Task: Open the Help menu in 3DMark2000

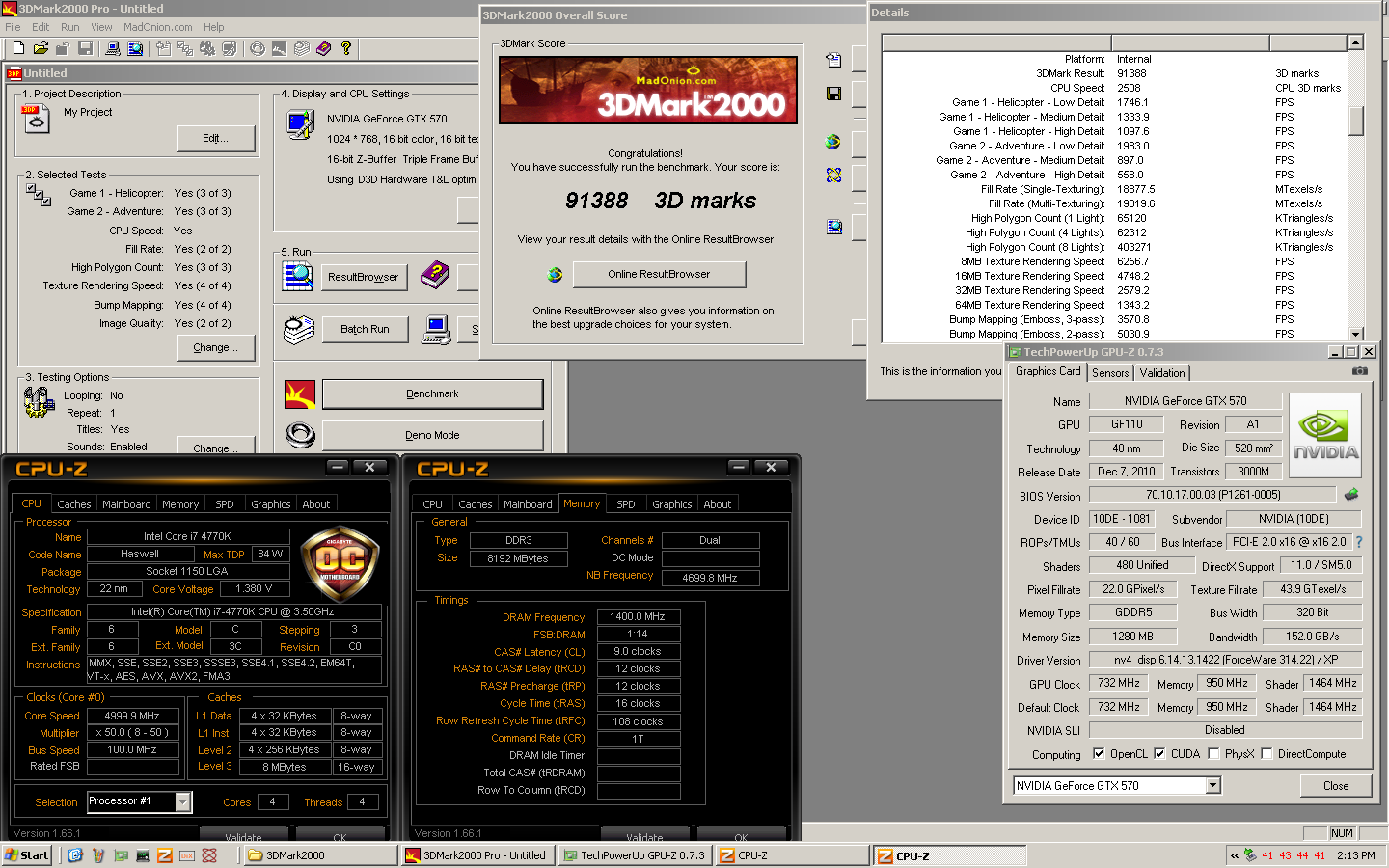Action: point(214,27)
